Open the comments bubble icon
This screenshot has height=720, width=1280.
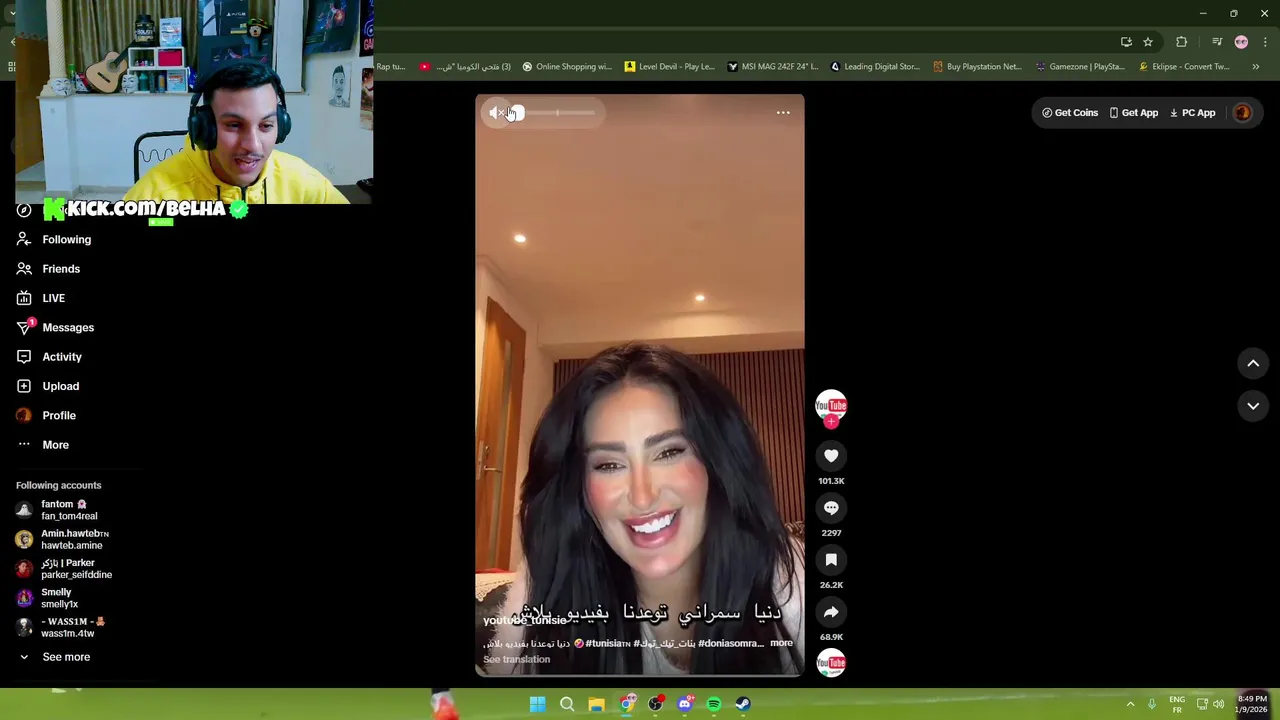tap(831, 508)
